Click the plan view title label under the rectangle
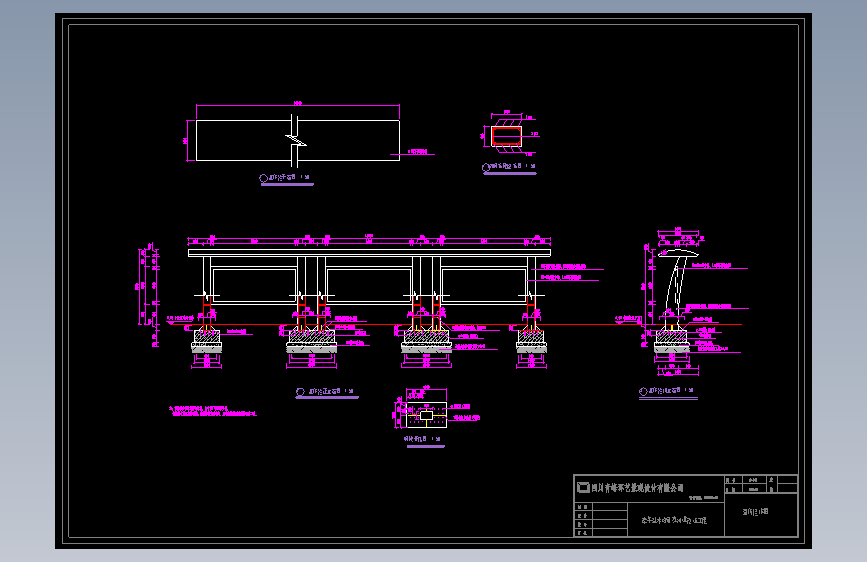 point(286,178)
